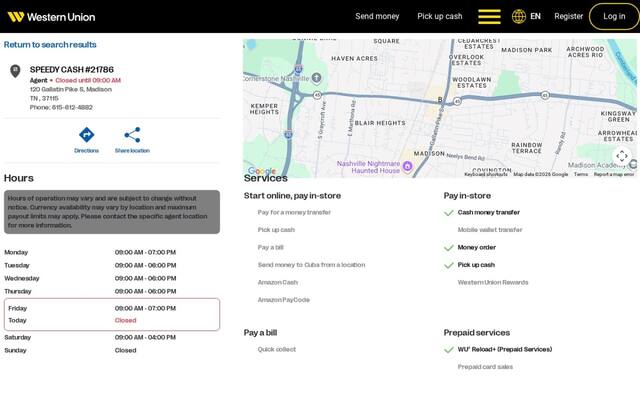Click Closed until 09:00 AM status

tap(88, 80)
